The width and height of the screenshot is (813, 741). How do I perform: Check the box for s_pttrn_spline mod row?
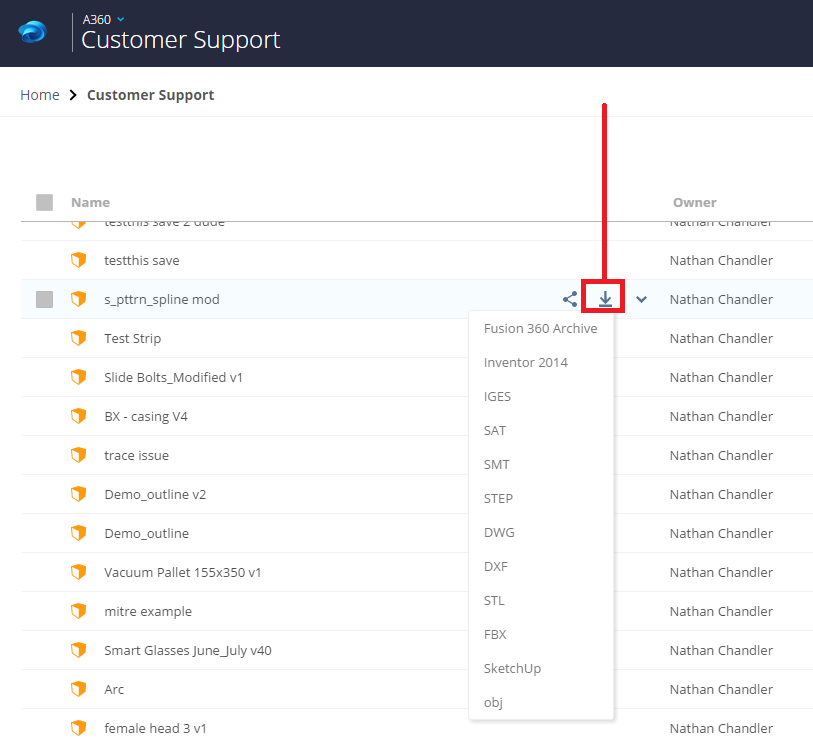point(44,299)
